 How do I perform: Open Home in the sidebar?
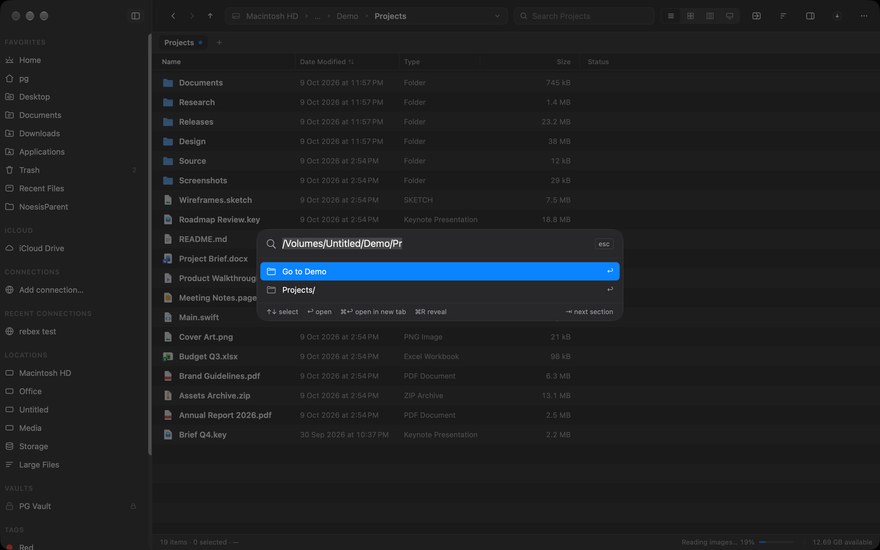(x=30, y=60)
